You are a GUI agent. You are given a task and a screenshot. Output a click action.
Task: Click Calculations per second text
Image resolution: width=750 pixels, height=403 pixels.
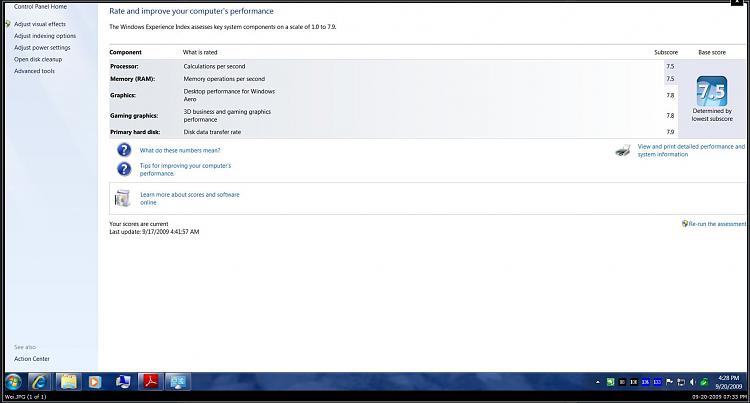(x=214, y=66)
